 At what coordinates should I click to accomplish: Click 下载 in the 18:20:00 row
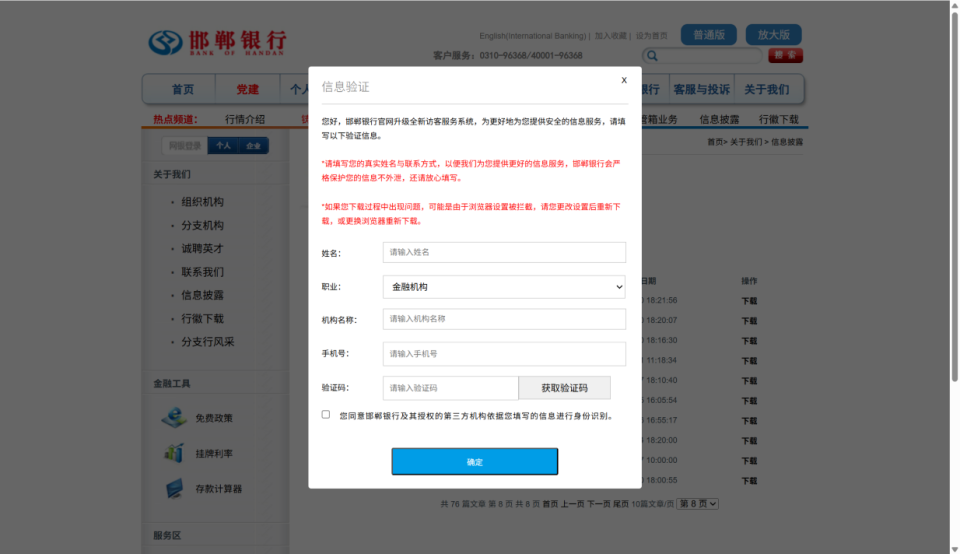pyautogui.click(x=749, y=441)
